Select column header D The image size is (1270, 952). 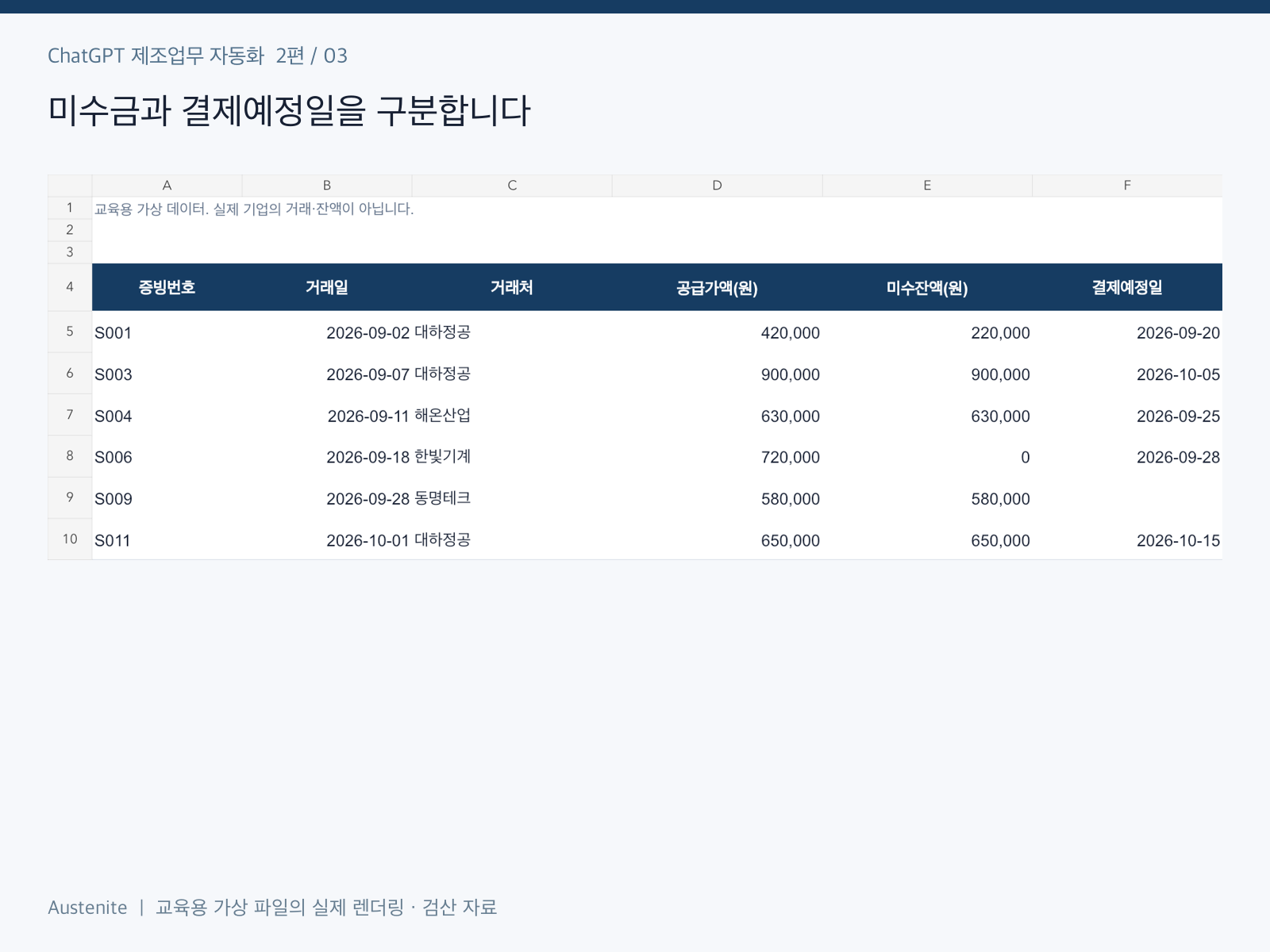[x=717, y=186]
